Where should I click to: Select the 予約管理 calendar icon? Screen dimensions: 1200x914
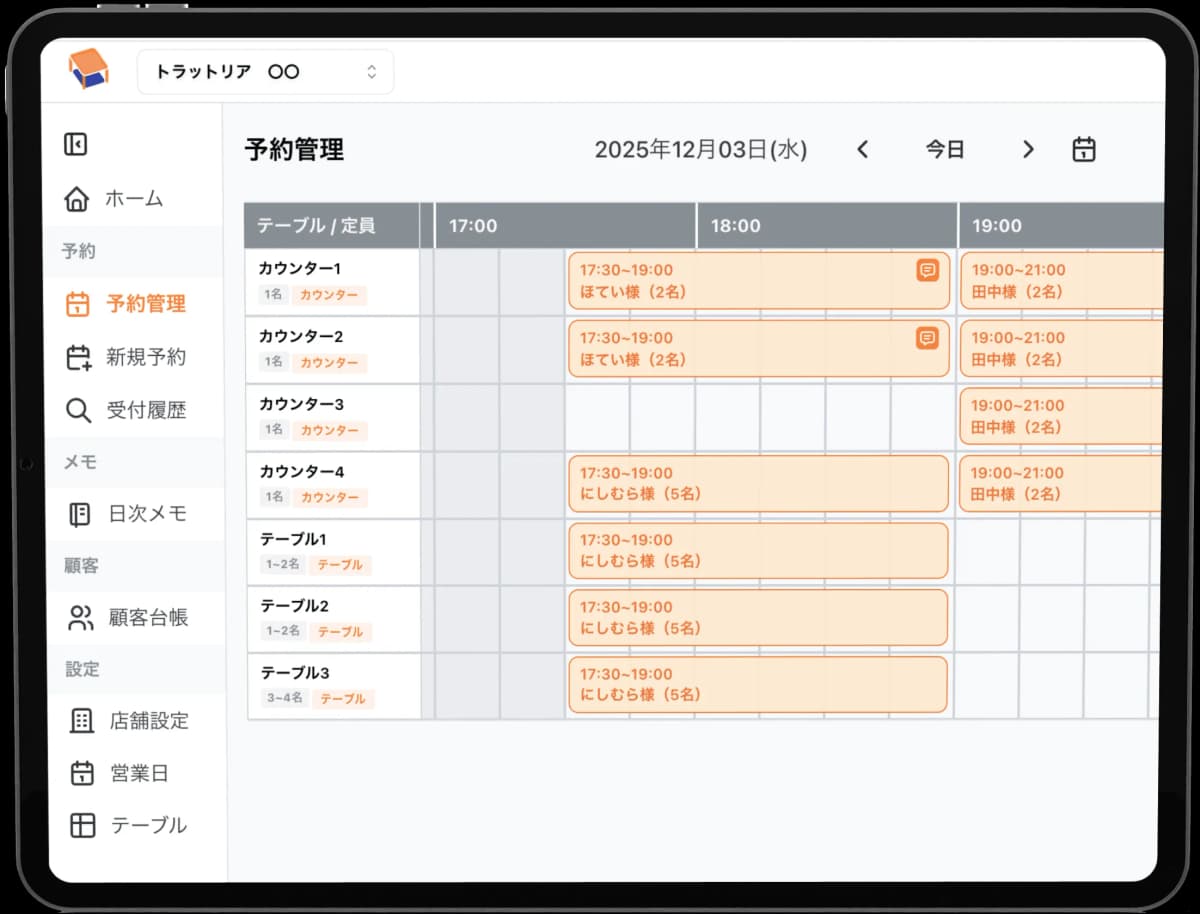(80, 304)
